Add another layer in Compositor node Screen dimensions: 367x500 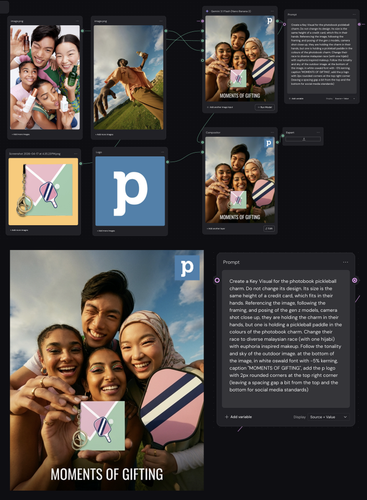[x=215, y=229]
